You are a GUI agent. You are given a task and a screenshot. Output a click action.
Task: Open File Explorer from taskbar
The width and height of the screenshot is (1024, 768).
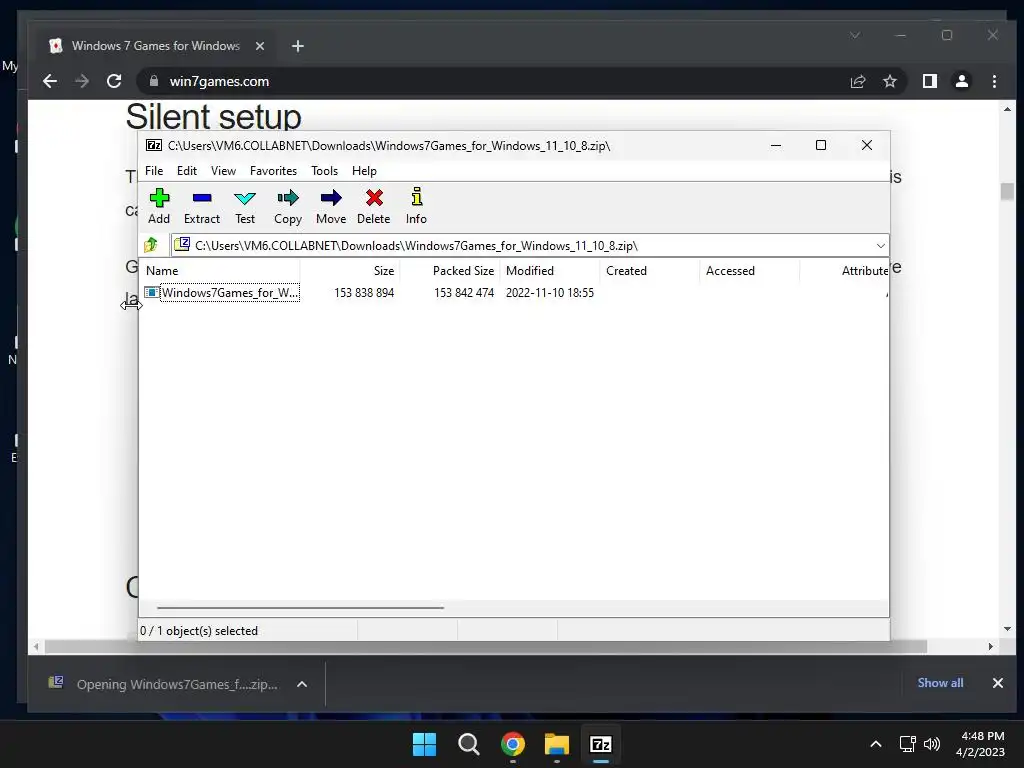(x=557, y=744)
